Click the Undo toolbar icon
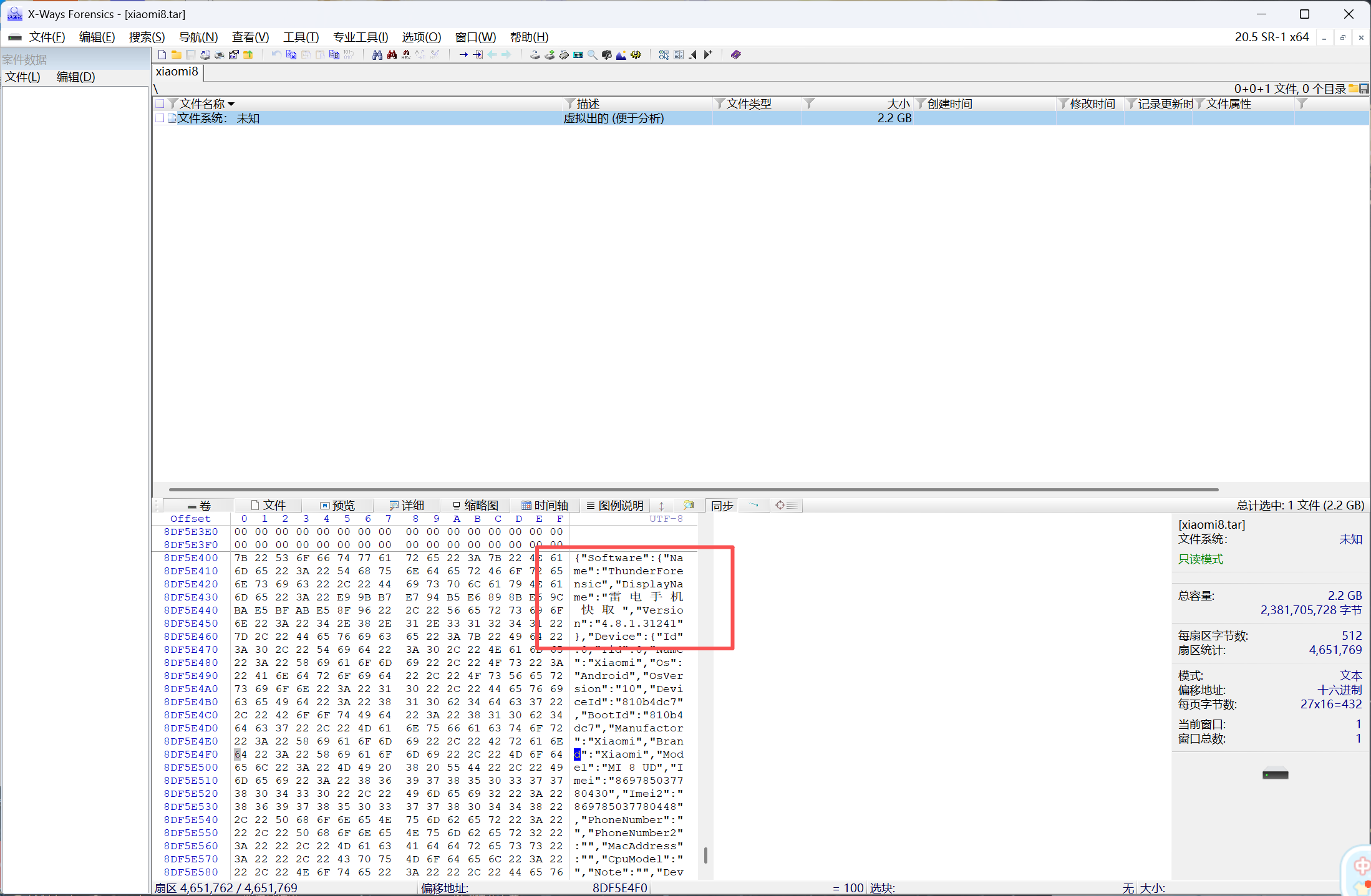This screenshot has width=1371, height=896. 276,55
